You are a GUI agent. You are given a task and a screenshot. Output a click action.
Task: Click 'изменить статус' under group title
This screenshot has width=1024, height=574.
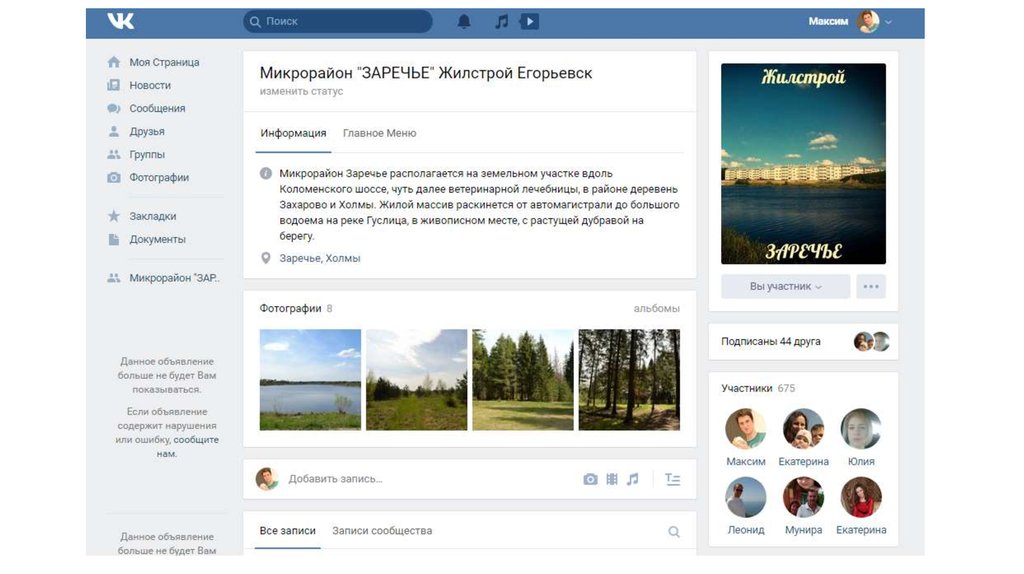[301, 92]
